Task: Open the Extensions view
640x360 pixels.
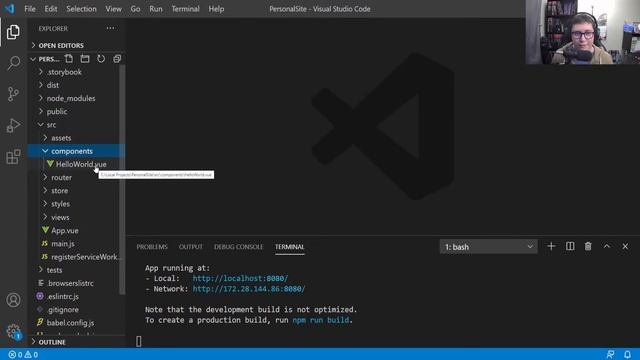Action: pyautogui.click(x=13, y=157)
